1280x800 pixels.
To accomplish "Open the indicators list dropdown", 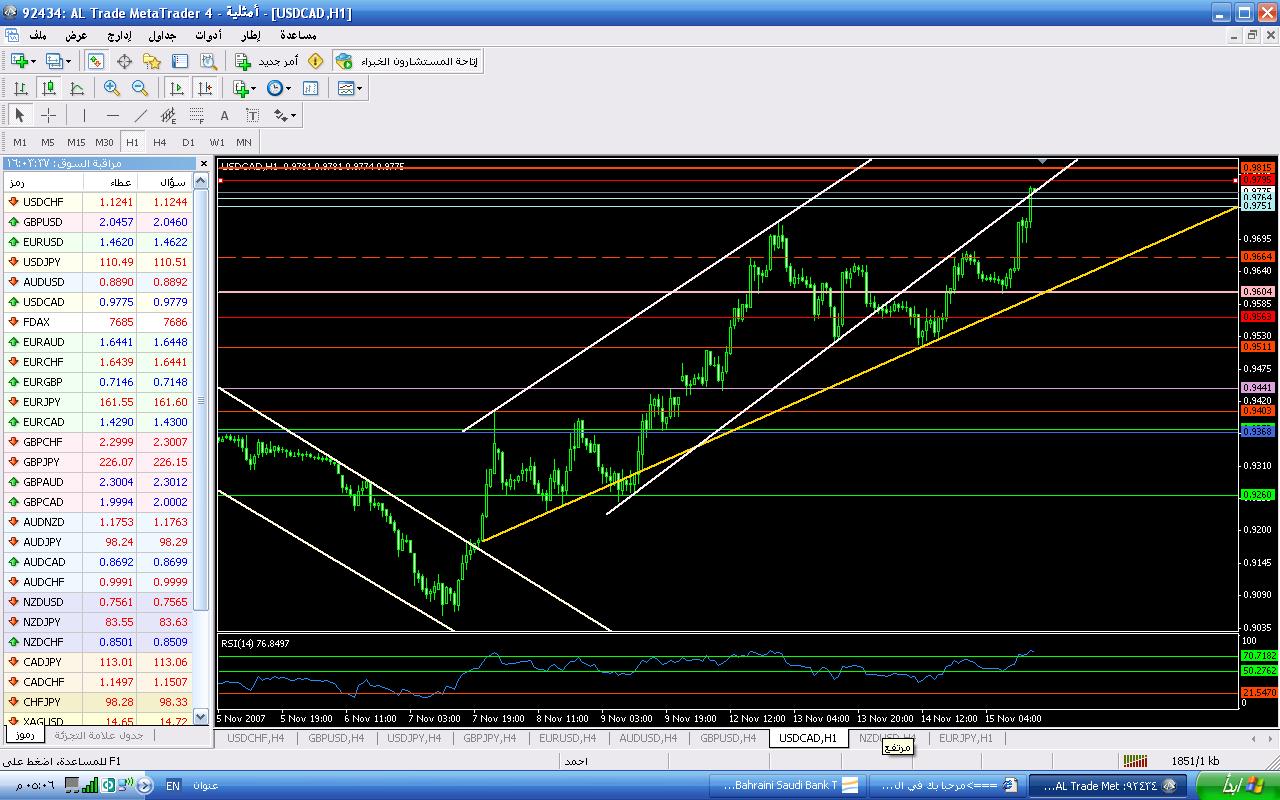I will tap(245, 88).
